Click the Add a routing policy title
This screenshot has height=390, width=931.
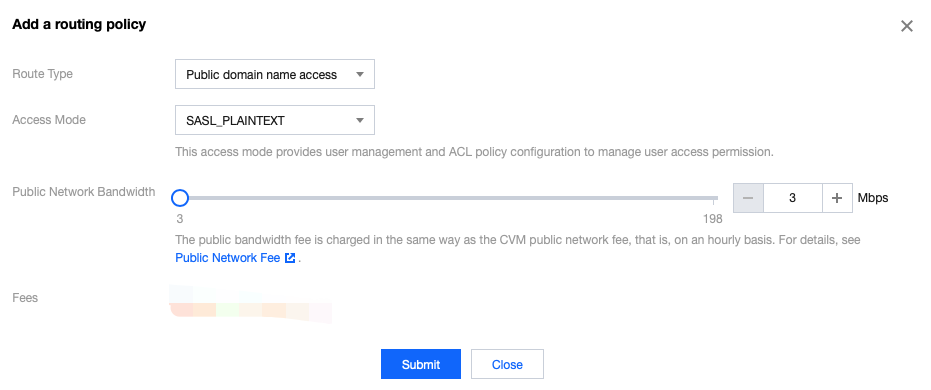click(79, 24)
